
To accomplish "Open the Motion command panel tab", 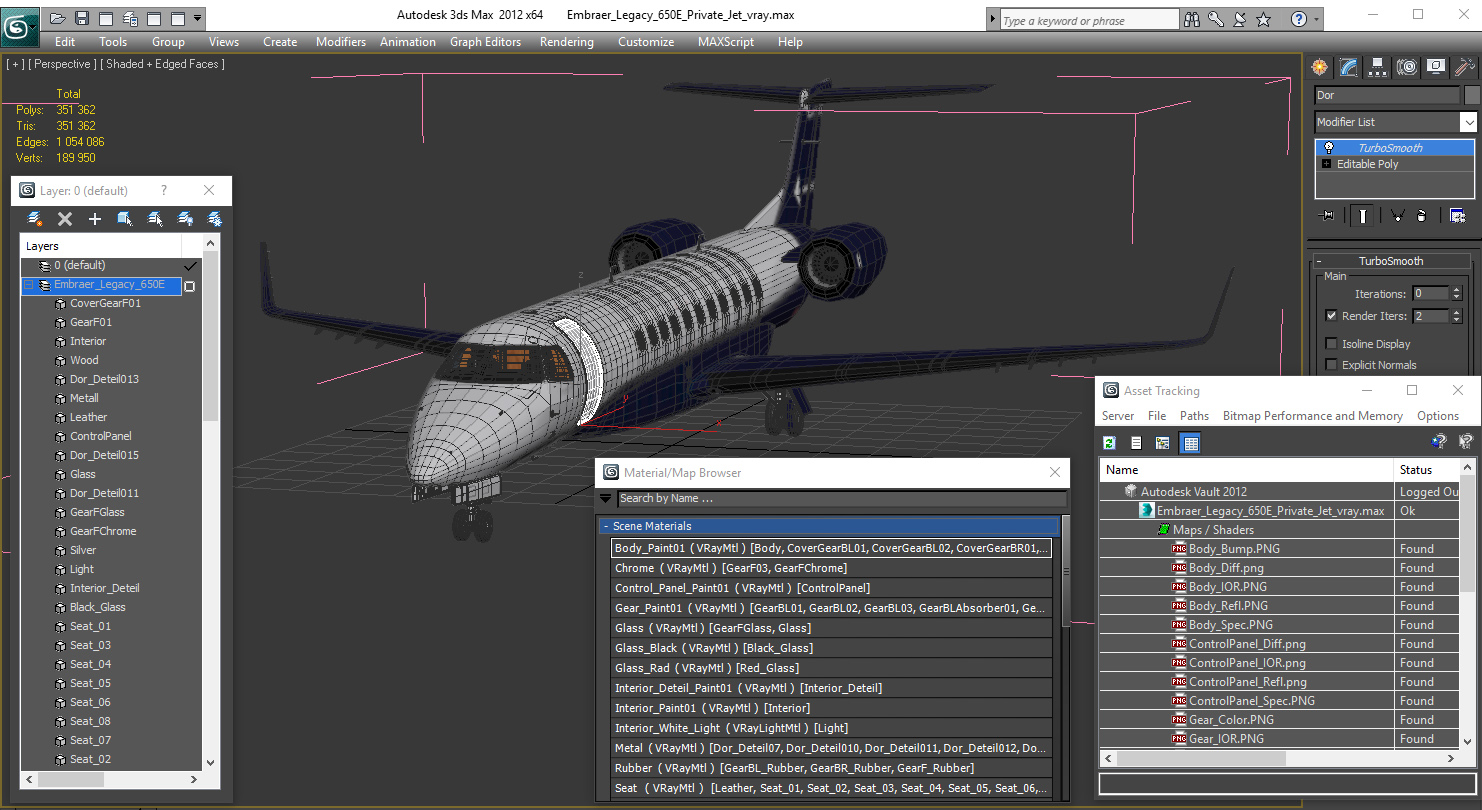I will coord(1407,67).
